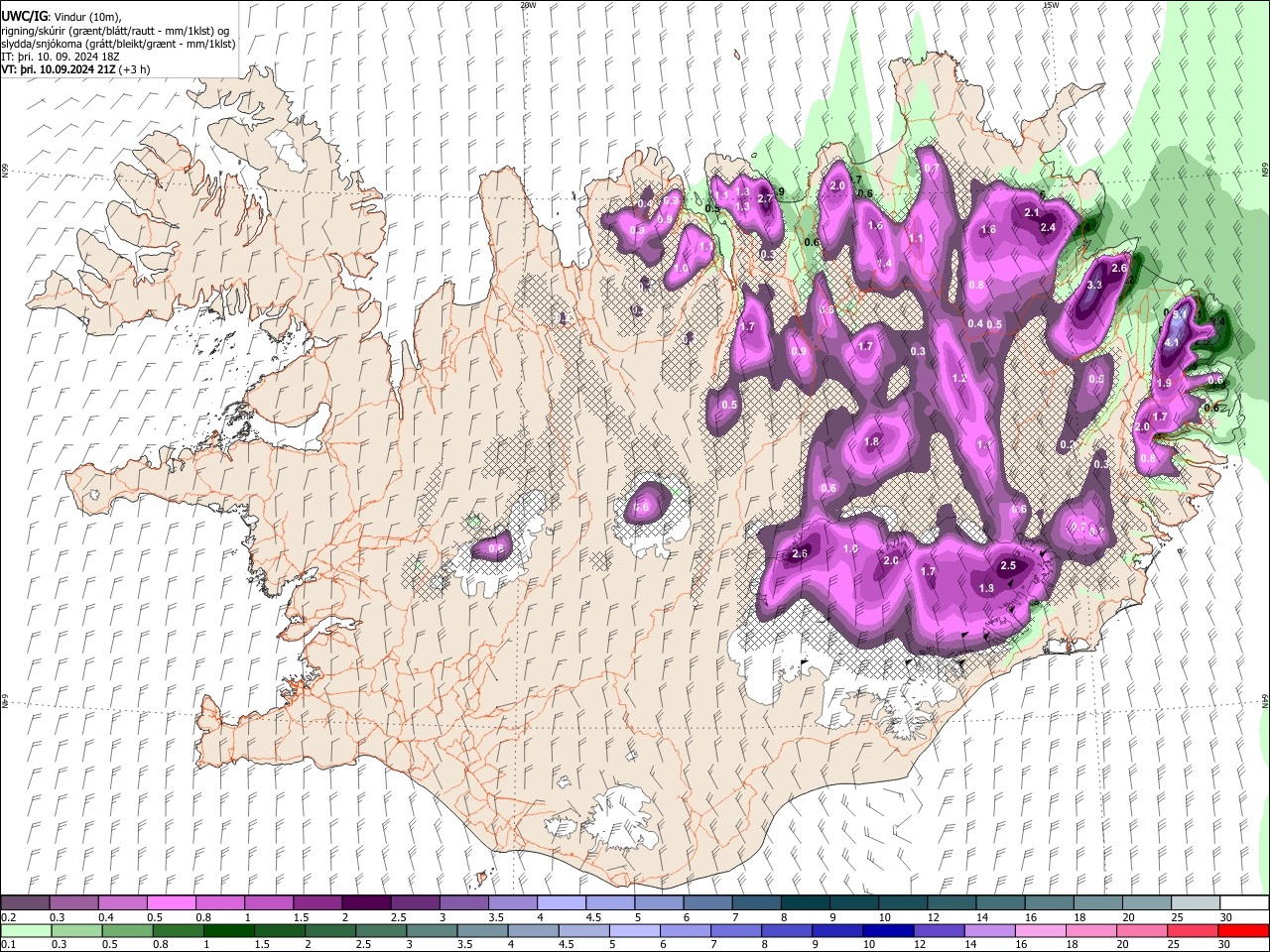Click the 1.9 snowfall value label
Screen dimensions: 1270x952
[1165, 384]
